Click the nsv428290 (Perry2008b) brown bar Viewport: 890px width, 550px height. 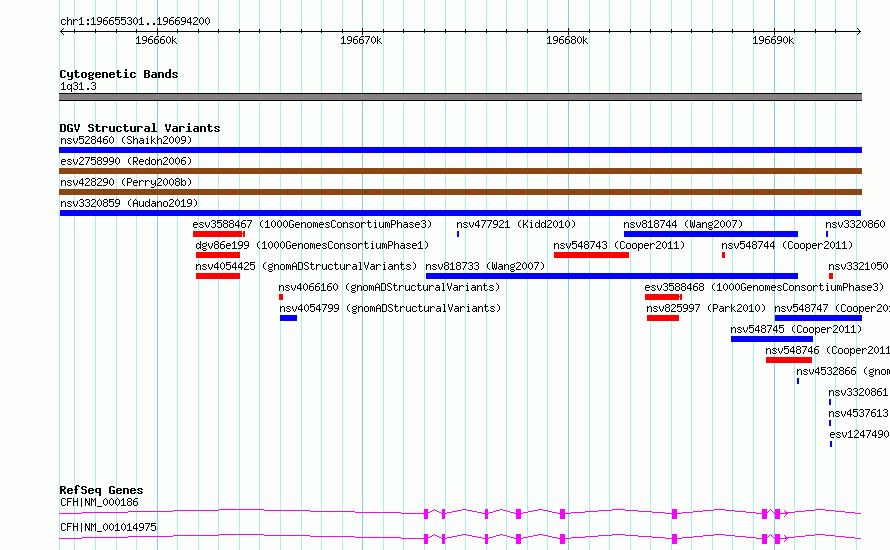click(460, 192)
